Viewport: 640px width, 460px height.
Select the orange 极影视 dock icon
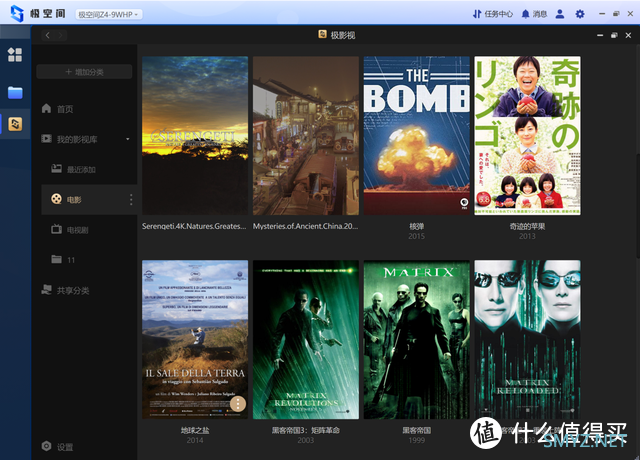click(x=15, y=124)
